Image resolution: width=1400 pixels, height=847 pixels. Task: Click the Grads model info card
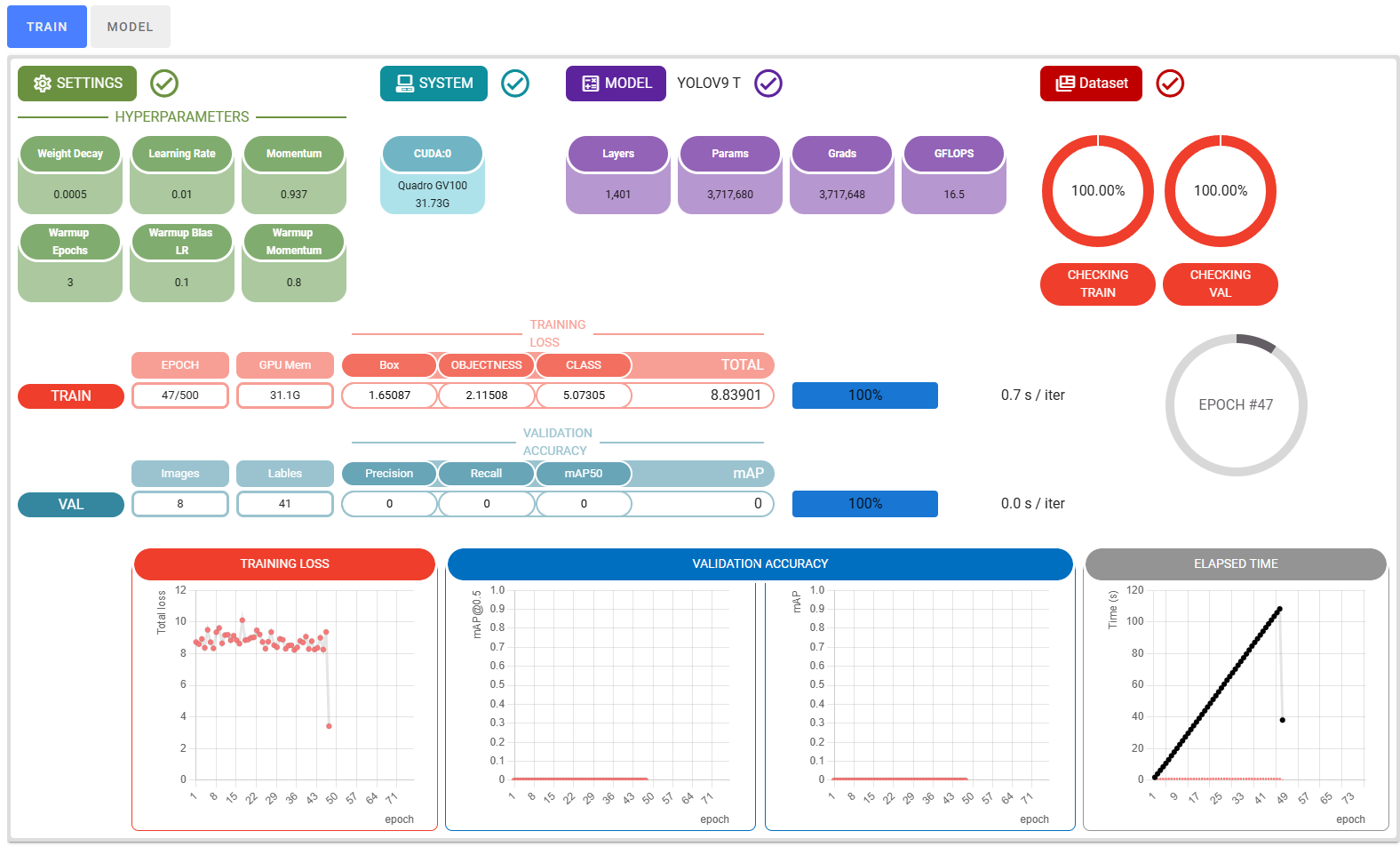click(x=842, y=175)
